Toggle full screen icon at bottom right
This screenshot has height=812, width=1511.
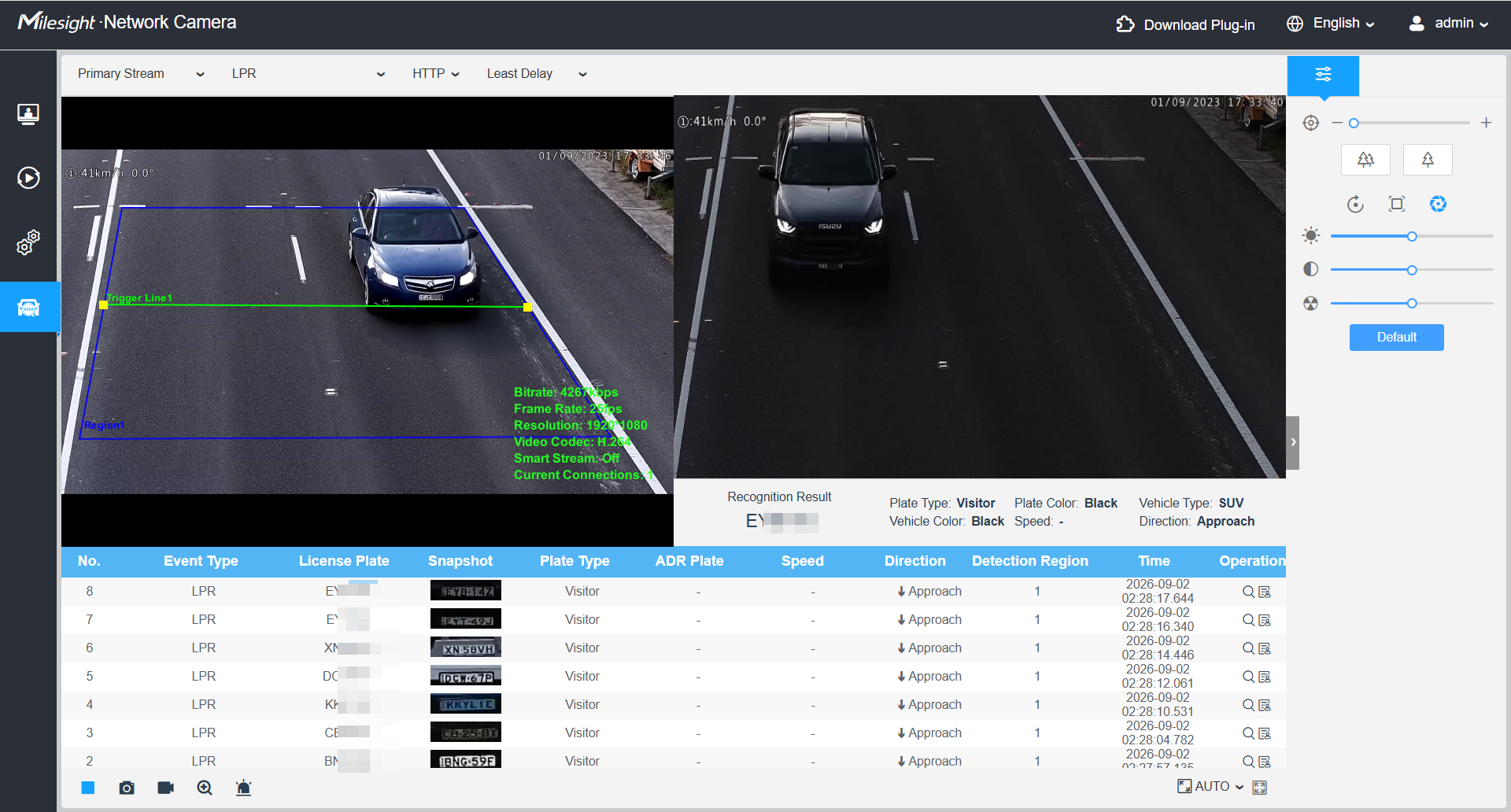1260,788
